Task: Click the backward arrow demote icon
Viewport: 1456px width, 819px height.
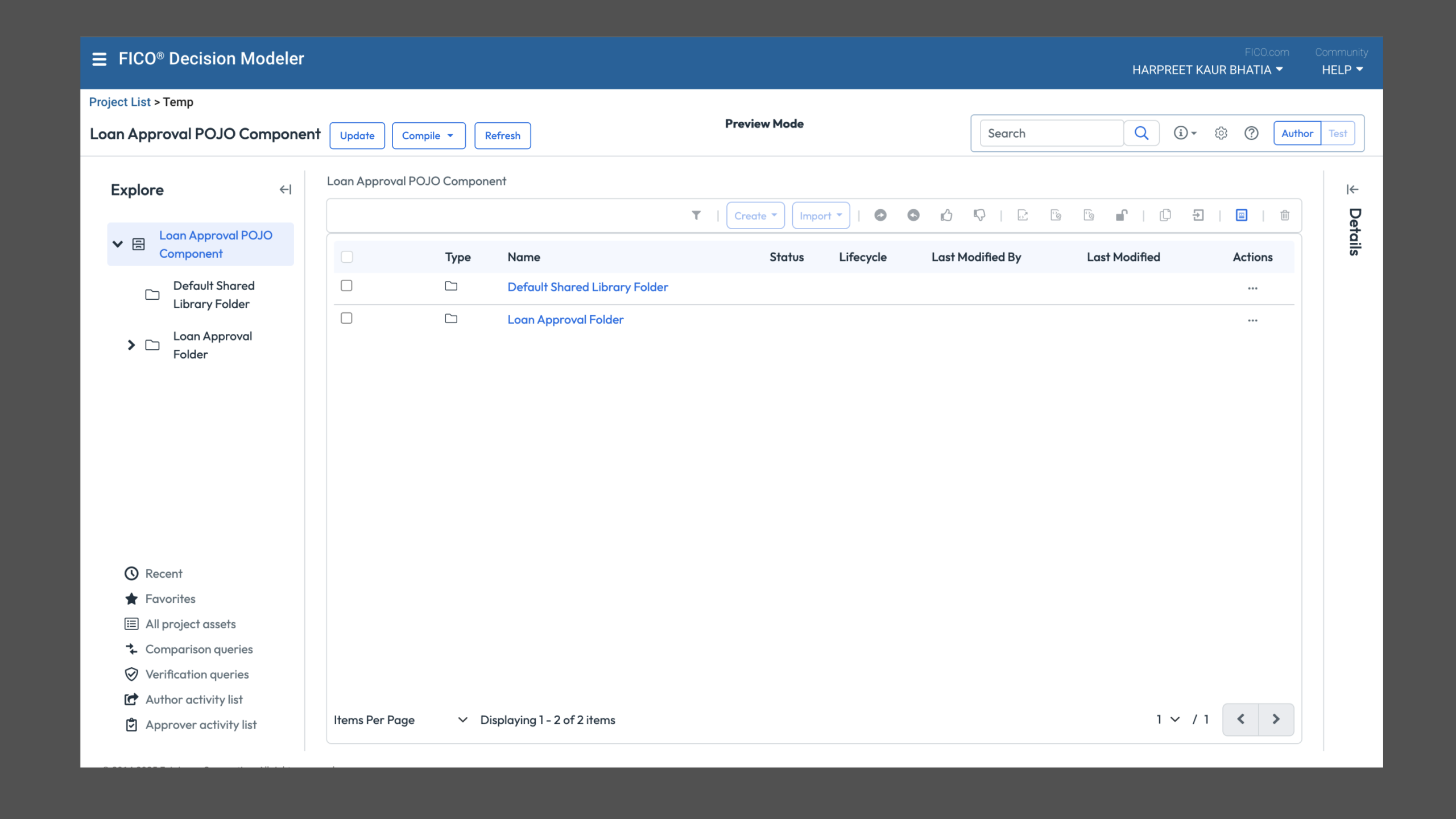Action: coord(913,215)
